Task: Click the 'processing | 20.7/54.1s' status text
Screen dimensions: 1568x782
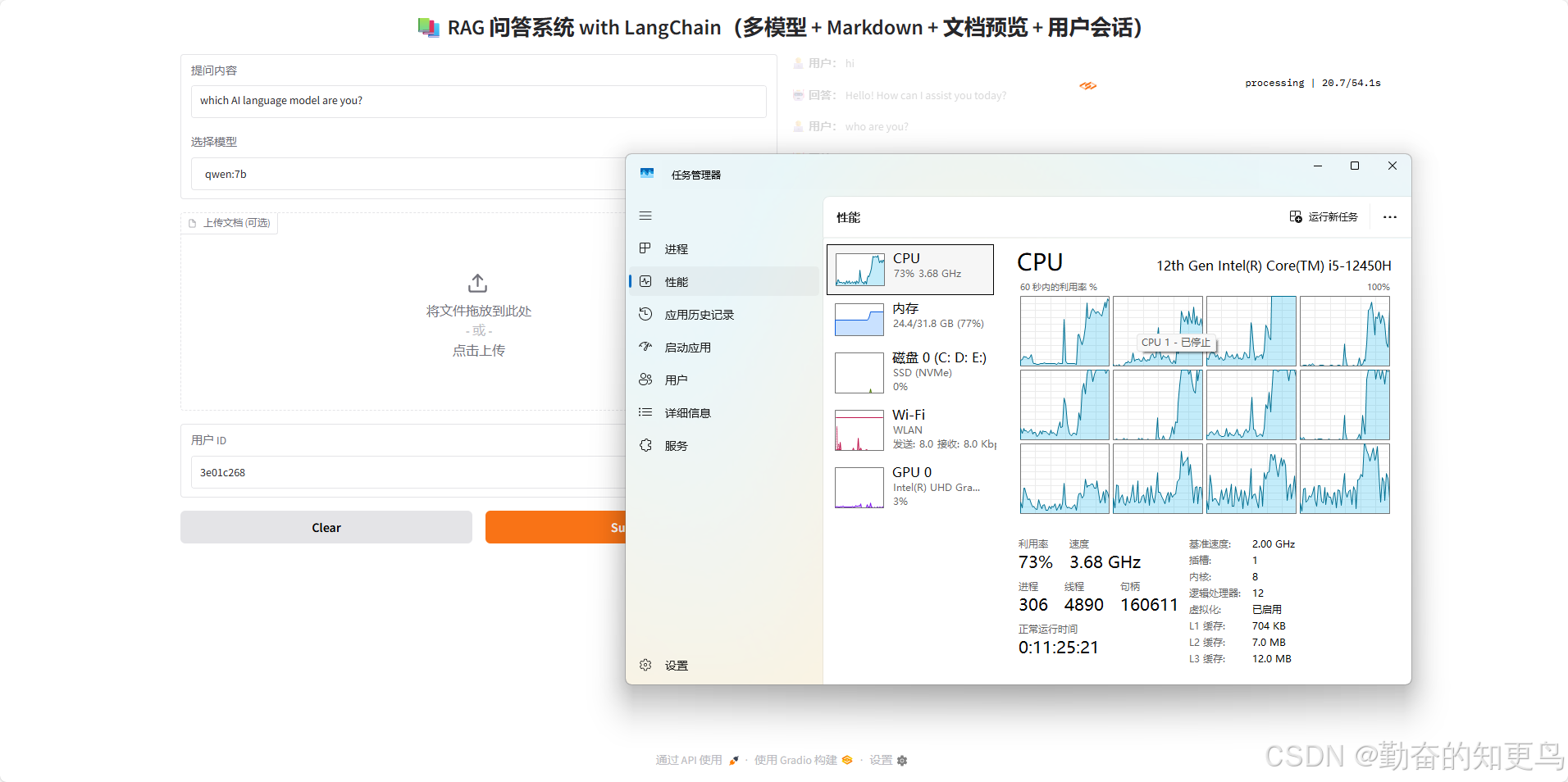Action: pos(1312,83)
